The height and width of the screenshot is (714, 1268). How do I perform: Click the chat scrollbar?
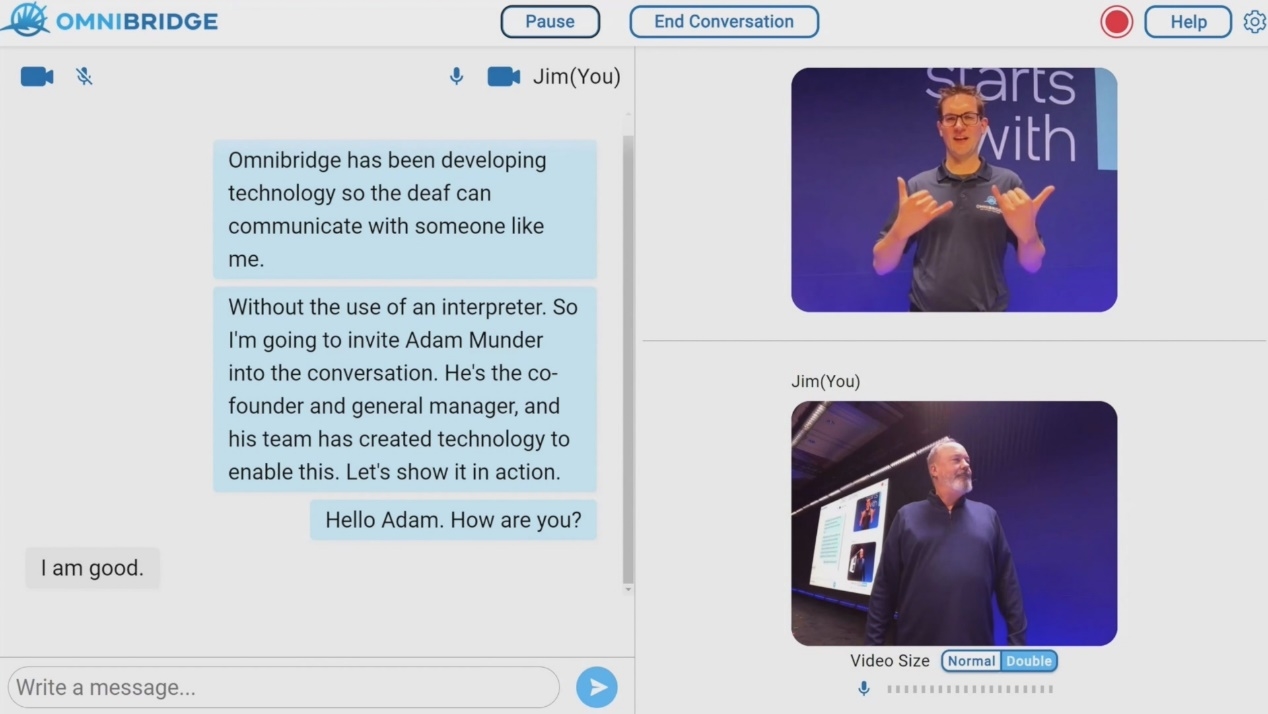pyautogui.click(x=628, y=360)
